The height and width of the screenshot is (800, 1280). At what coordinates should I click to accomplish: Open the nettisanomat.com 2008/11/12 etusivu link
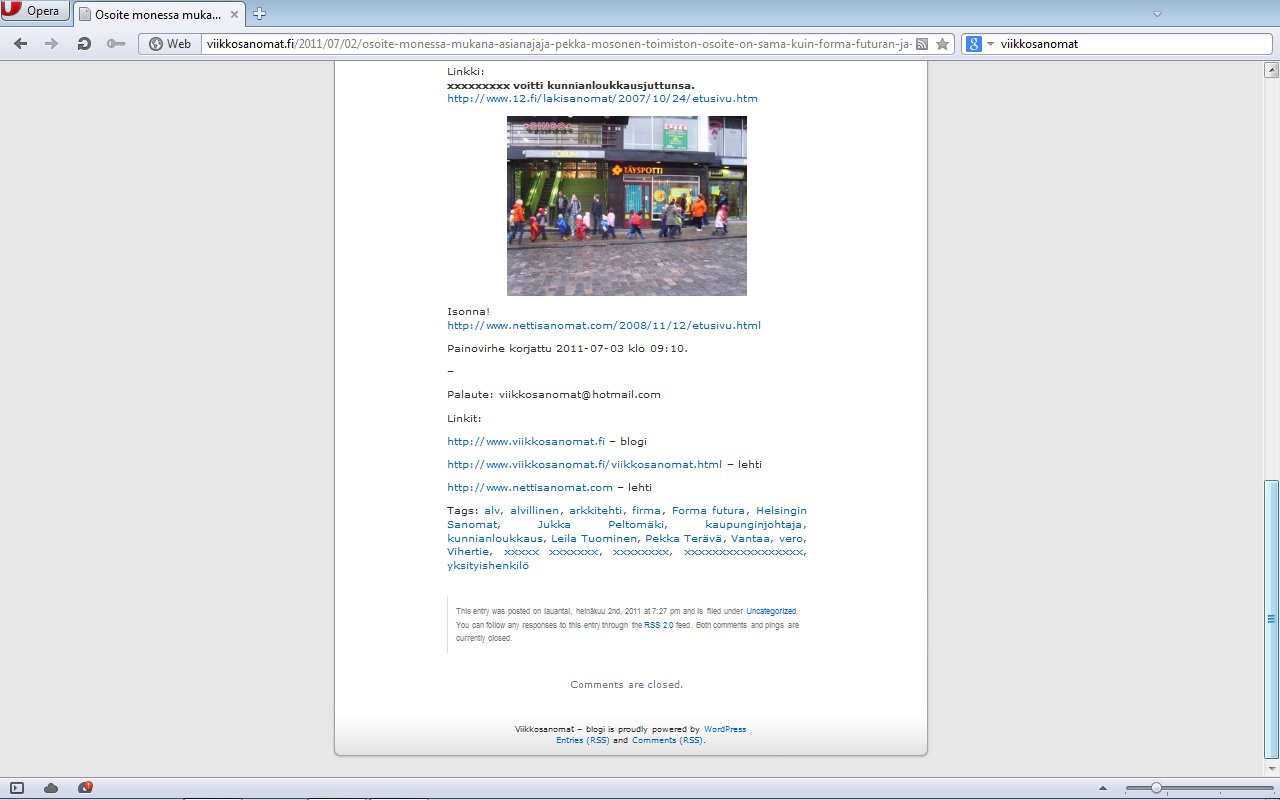pyautogui.click(x=603, y=325)
